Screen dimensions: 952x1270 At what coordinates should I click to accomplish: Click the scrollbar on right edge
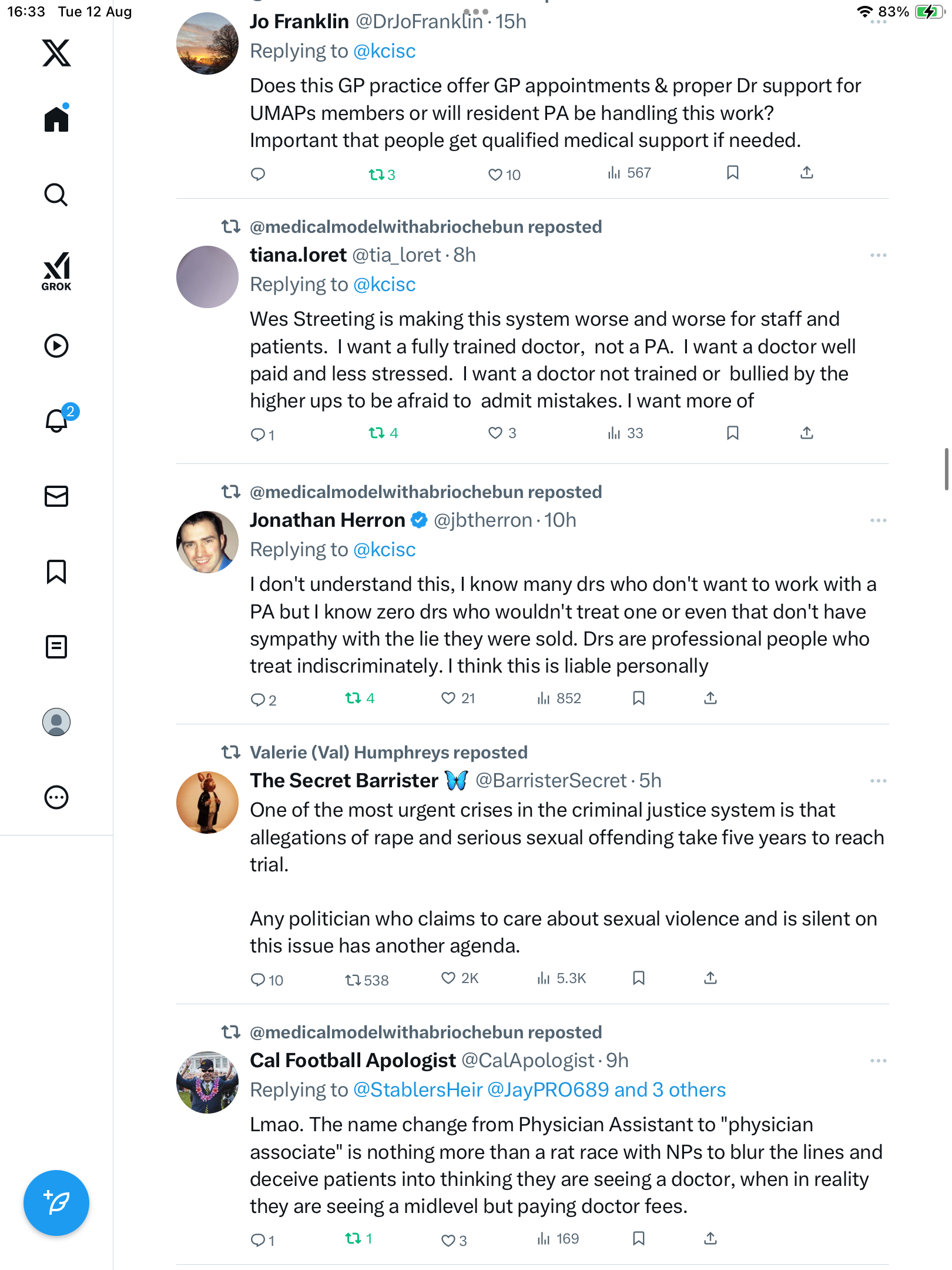pyautogui.click(x=946, y=469)
